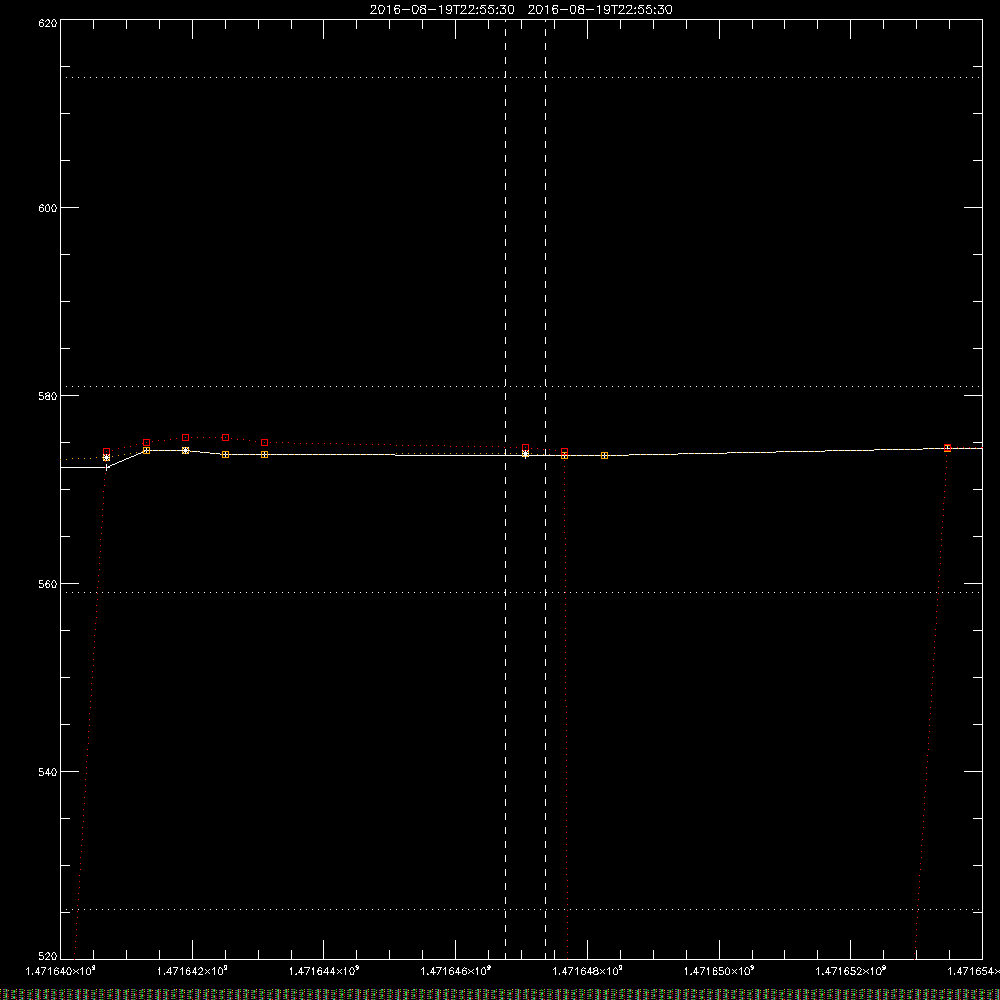1000x1000 pixels.
Task: Click the y-axis label 560
Action: pos(48,584)
